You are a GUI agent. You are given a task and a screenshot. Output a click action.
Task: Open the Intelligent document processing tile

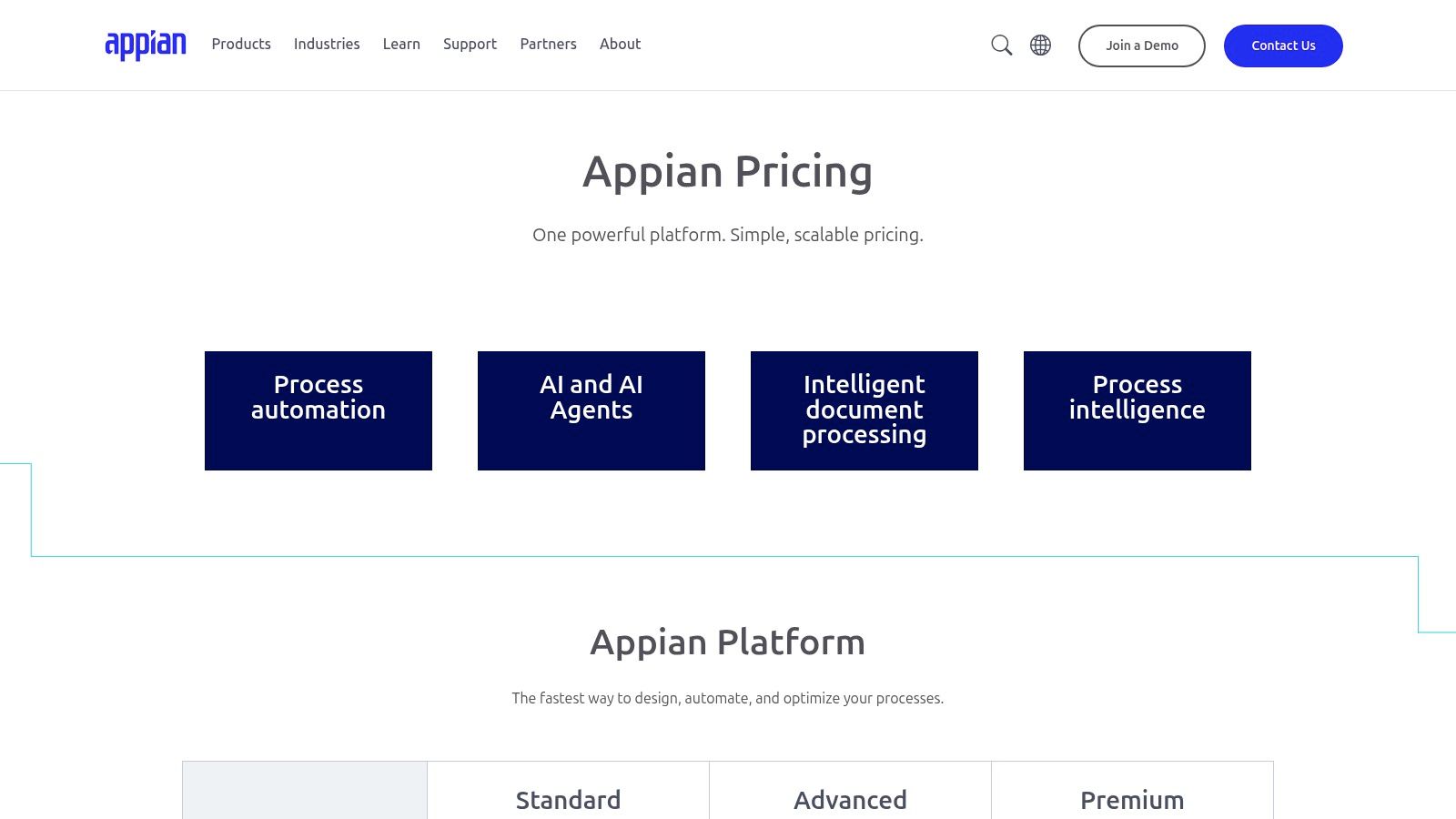(x=864, y=409)
